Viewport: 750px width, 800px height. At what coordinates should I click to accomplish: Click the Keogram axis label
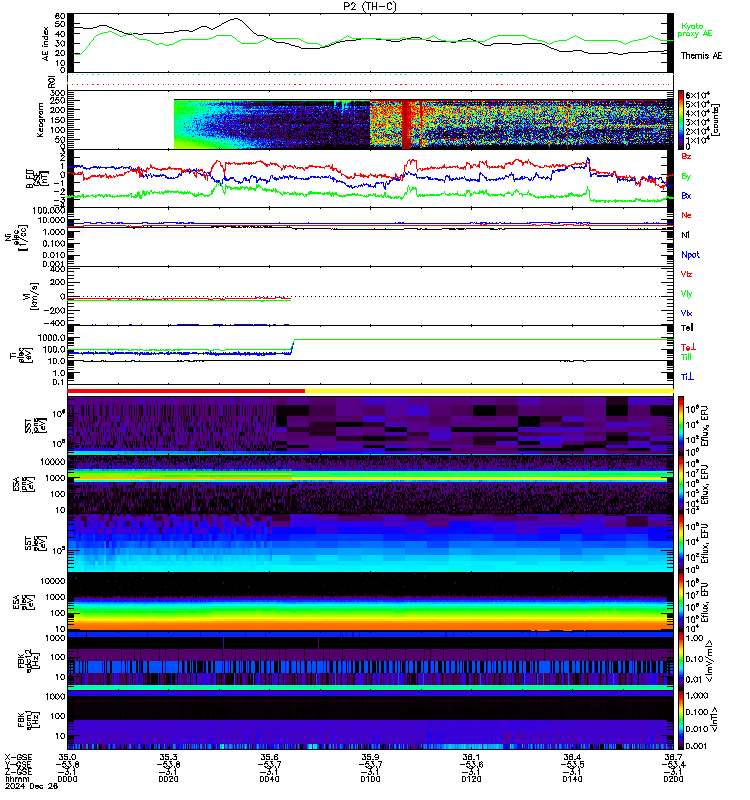pyautogui.click(x=40, y=120)
